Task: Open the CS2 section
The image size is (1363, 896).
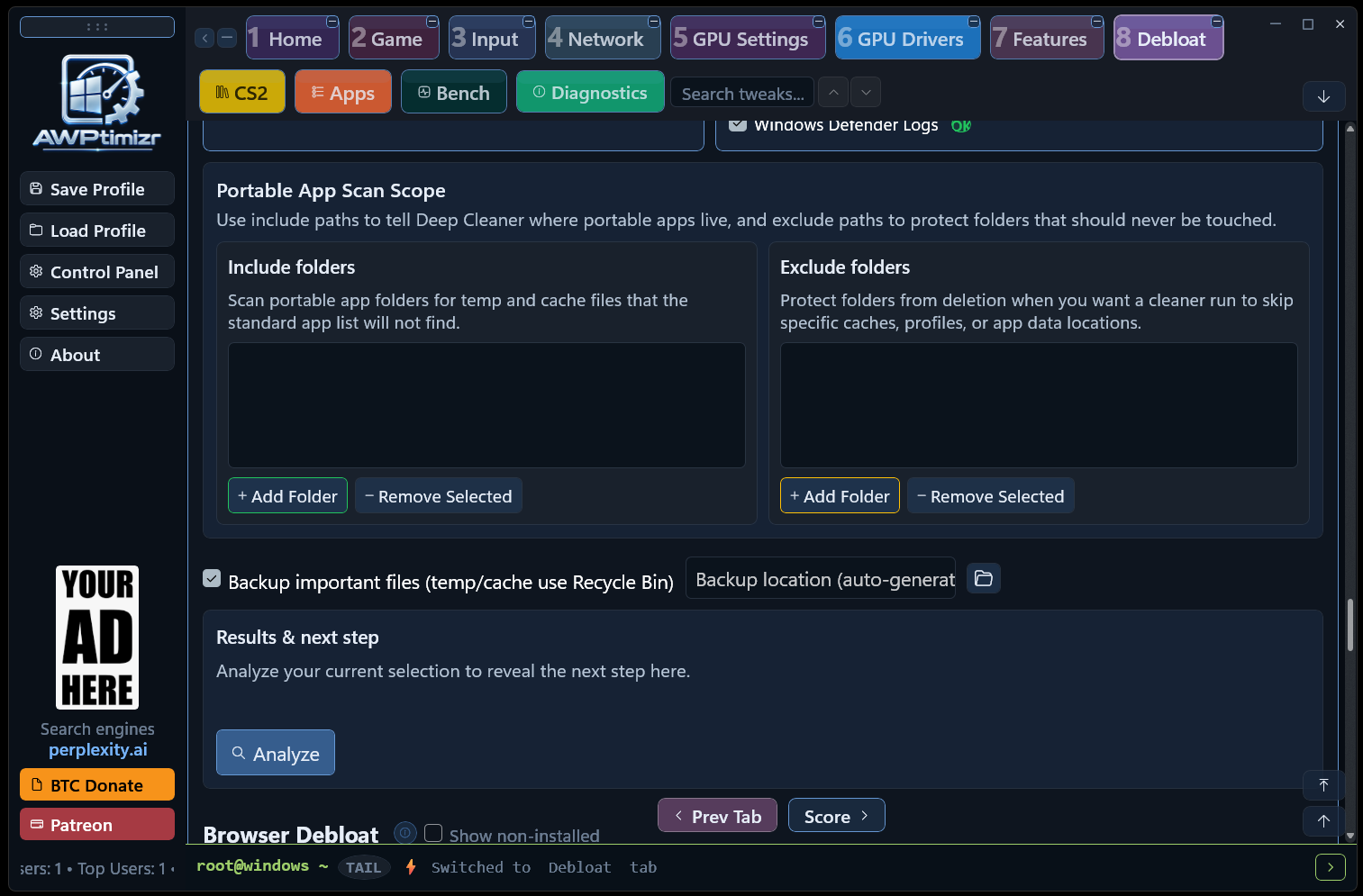Action: pyautogui.click(x=242, y=92)
